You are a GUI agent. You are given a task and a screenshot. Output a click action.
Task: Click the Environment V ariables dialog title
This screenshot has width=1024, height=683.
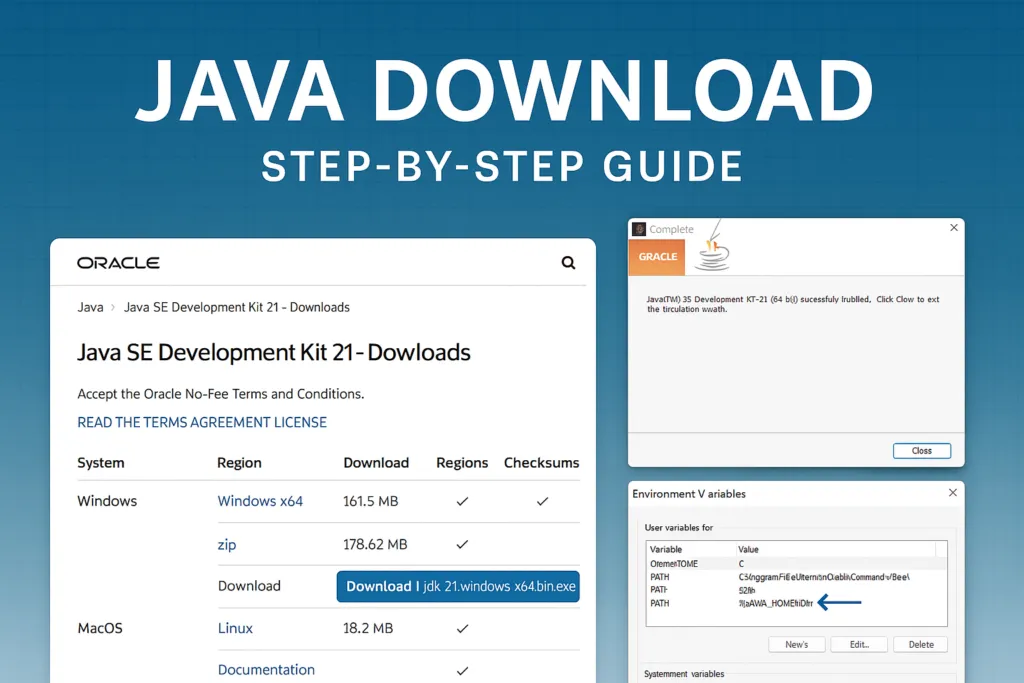[x=689, y=494]
